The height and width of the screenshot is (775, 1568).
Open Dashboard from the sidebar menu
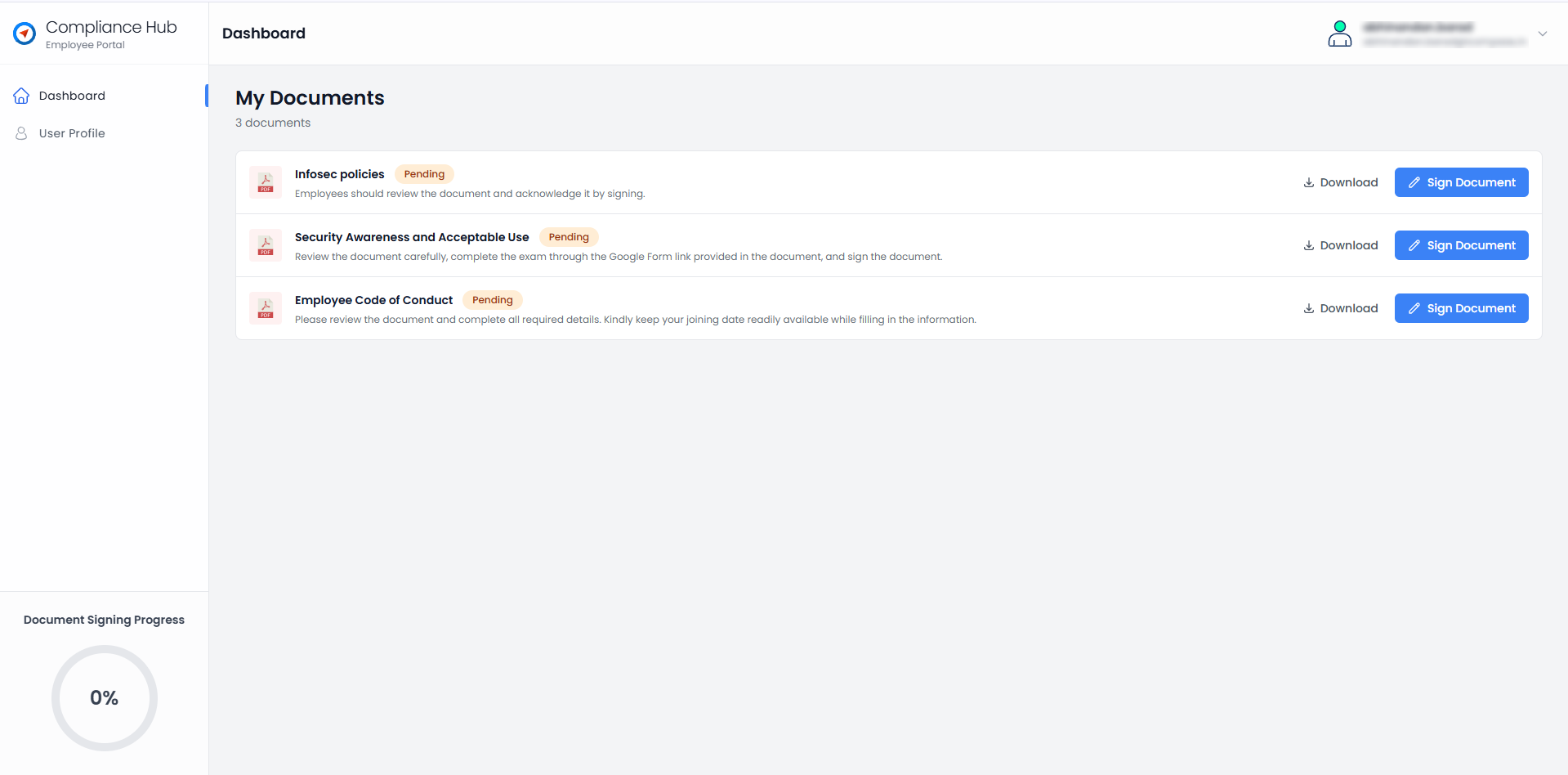[x=72, y=96]
